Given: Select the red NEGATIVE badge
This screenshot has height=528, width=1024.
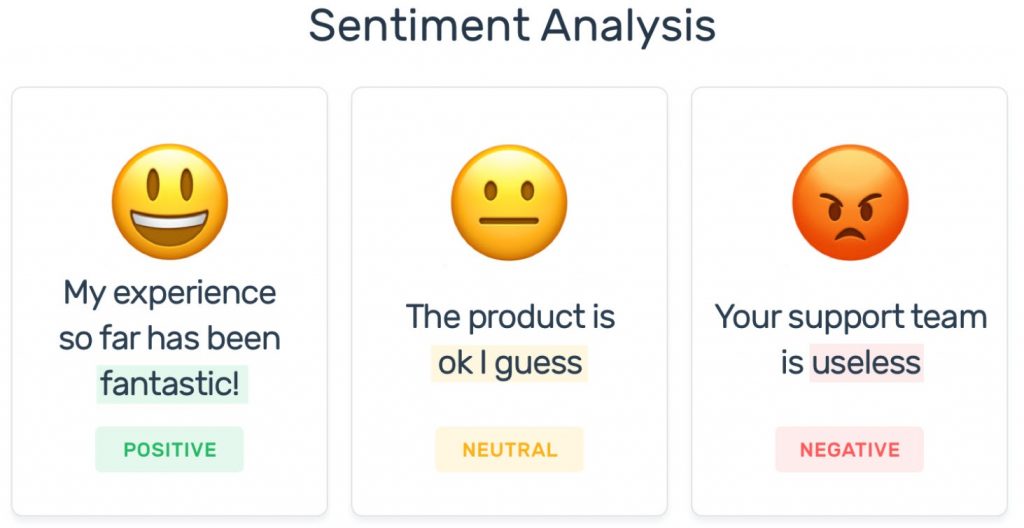Looking at the screenshot, I should coord(850,450).
